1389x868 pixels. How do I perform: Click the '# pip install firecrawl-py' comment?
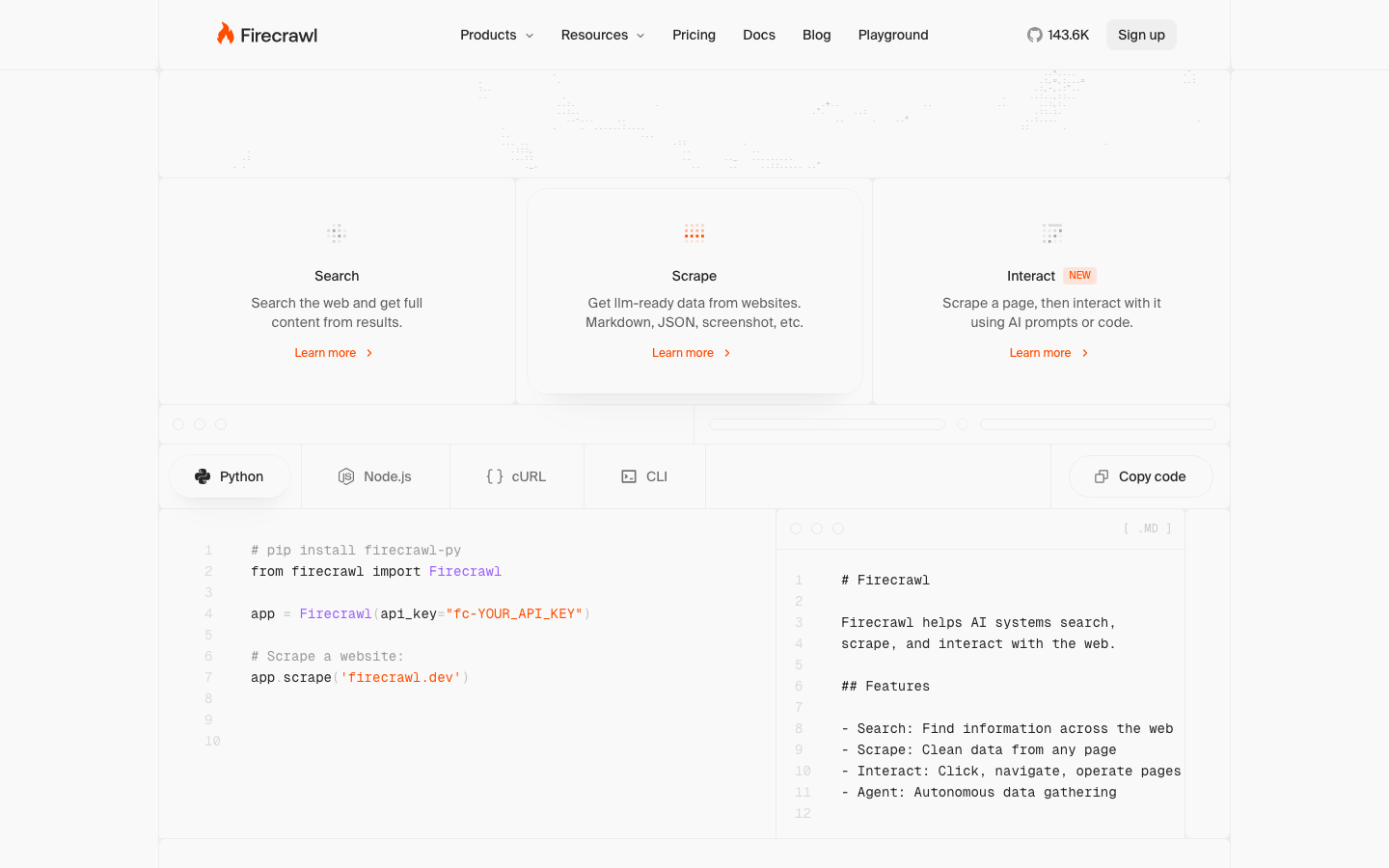pyautogui.click(x=356, y=551)
